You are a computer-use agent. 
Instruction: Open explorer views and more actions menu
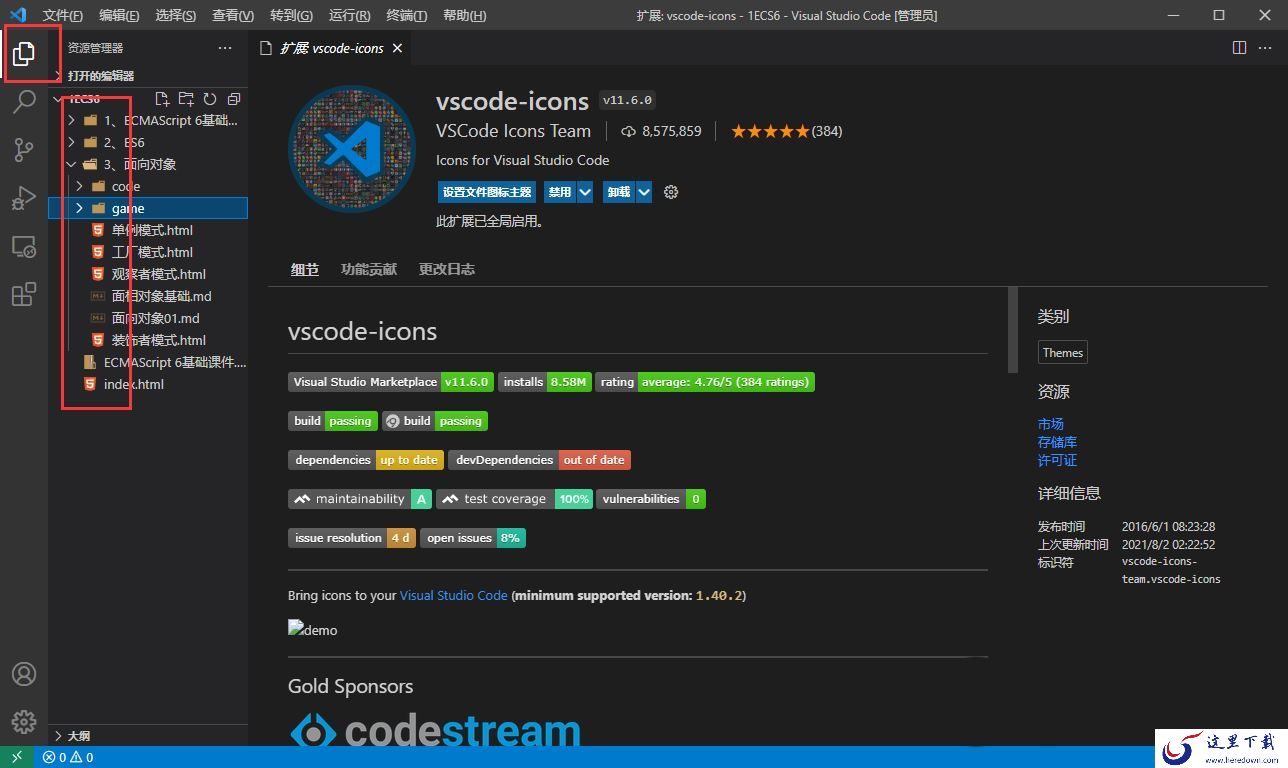[x=225, y=48]
